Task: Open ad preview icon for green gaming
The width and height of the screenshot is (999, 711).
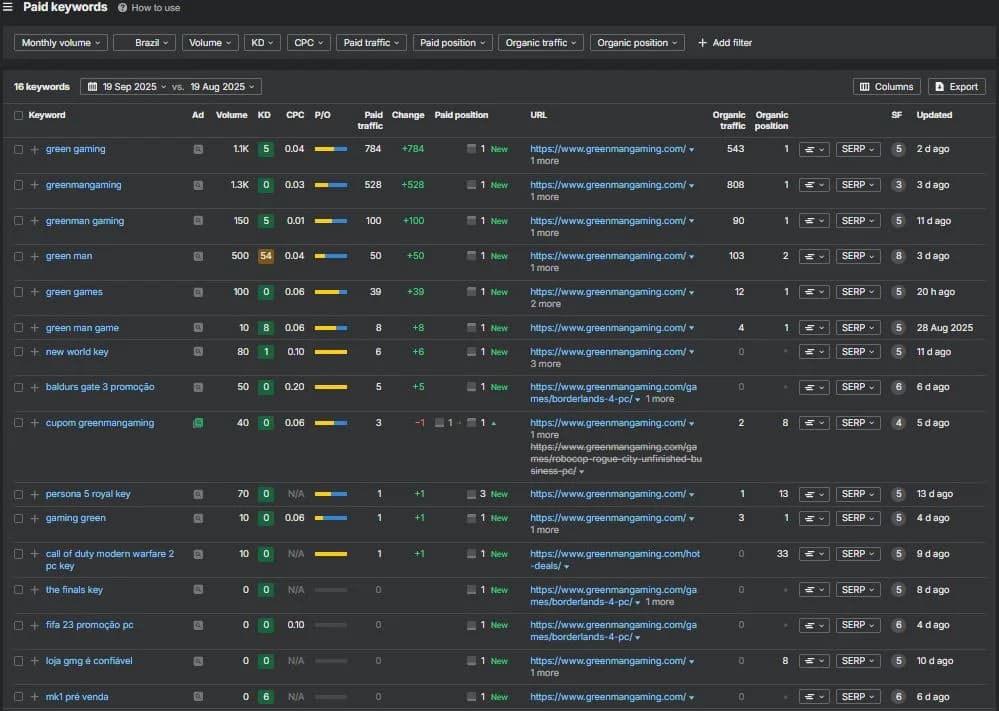Action: click(x=198, y=149)
